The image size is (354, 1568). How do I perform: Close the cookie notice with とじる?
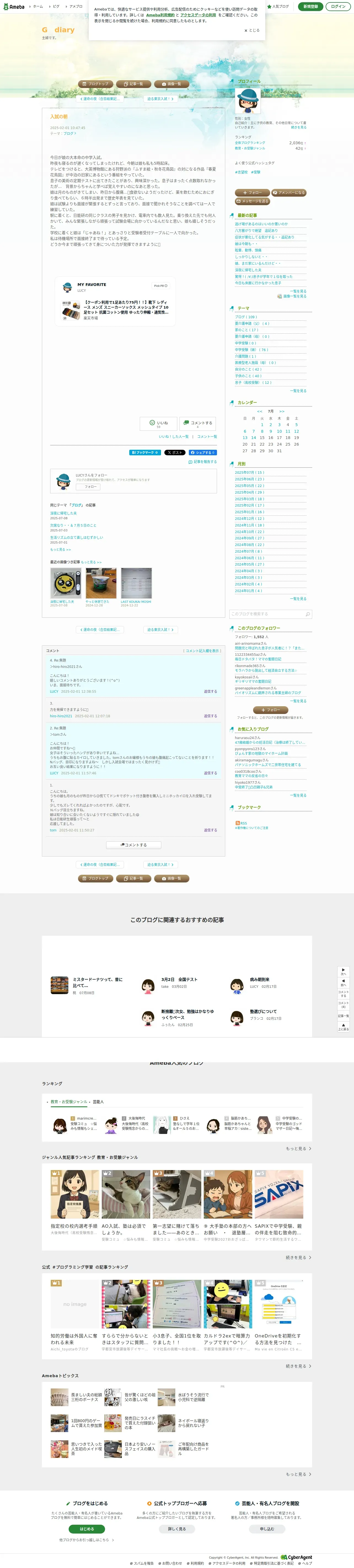[252, 30]
